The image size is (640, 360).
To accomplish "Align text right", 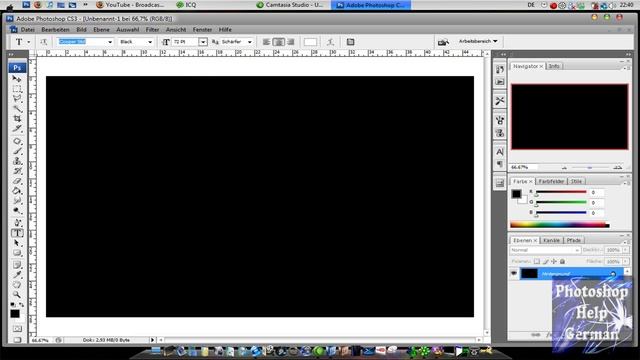I will [291, 42].
